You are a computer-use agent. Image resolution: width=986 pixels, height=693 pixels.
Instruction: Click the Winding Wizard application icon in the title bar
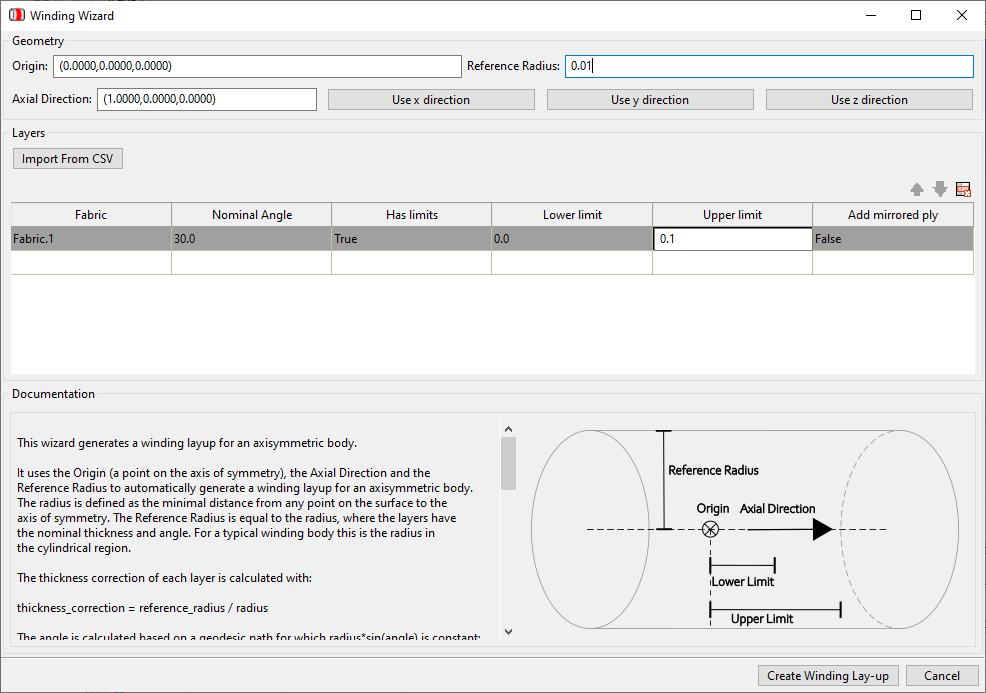[14, 15]
